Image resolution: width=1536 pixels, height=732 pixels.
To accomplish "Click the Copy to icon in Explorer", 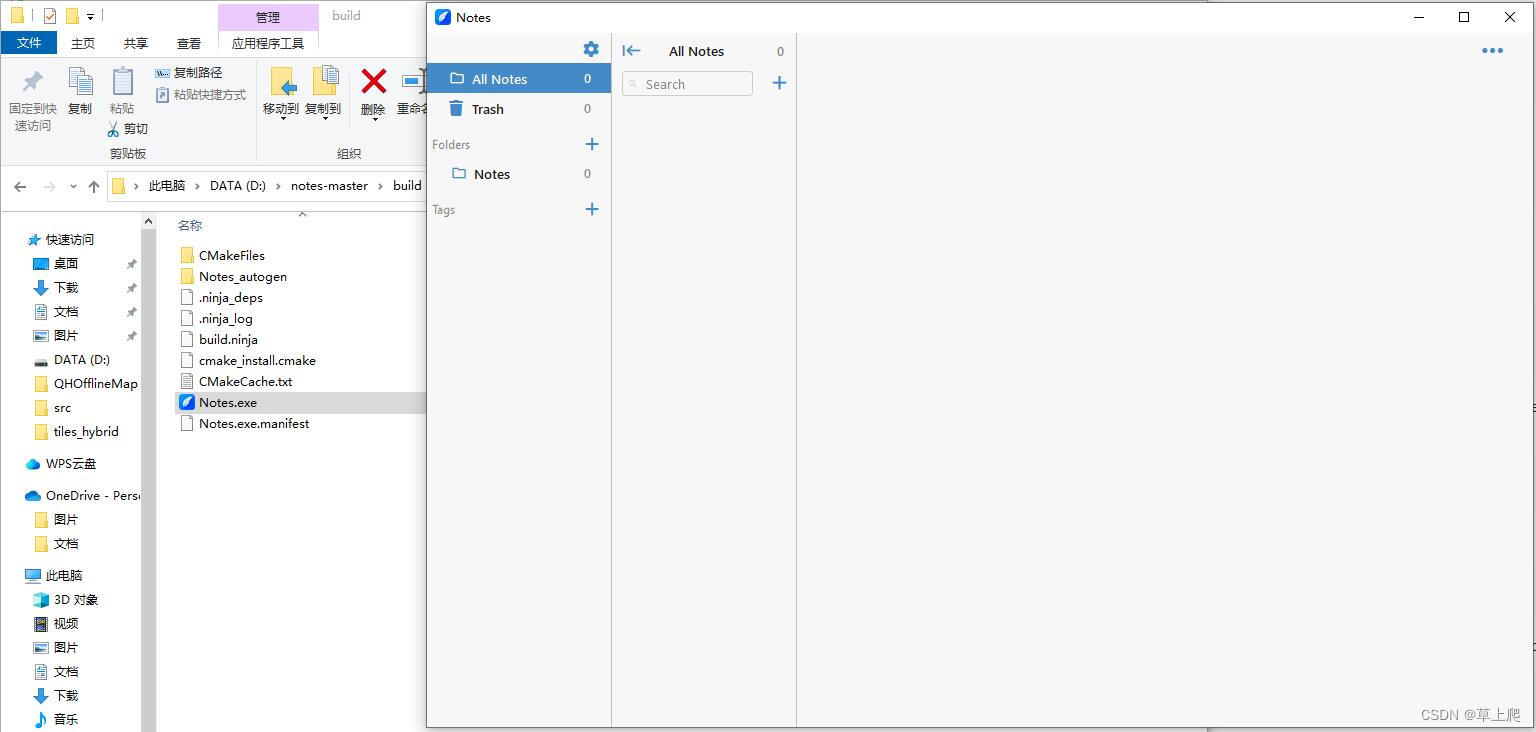I will tap(324, 82).
